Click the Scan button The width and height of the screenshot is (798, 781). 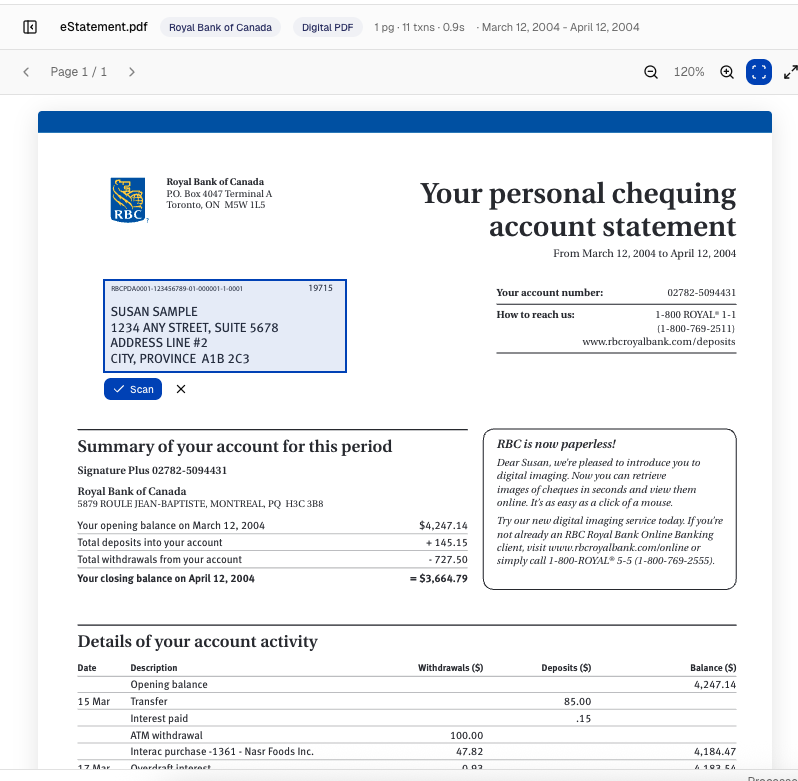[133, 389]
